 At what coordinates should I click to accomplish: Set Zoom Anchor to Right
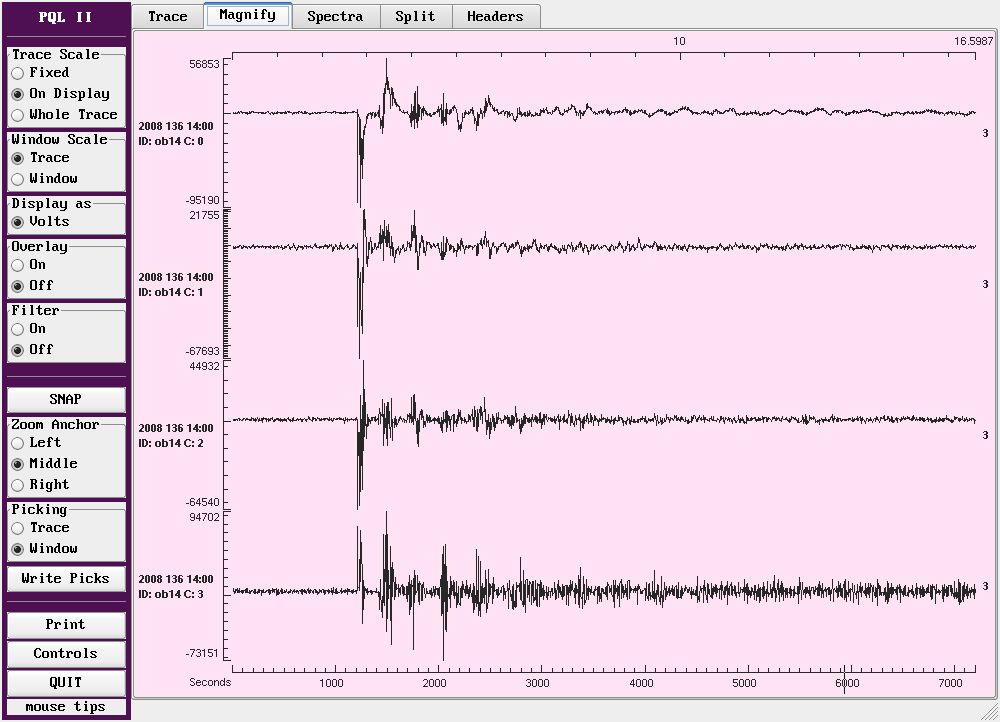(18, 485)
